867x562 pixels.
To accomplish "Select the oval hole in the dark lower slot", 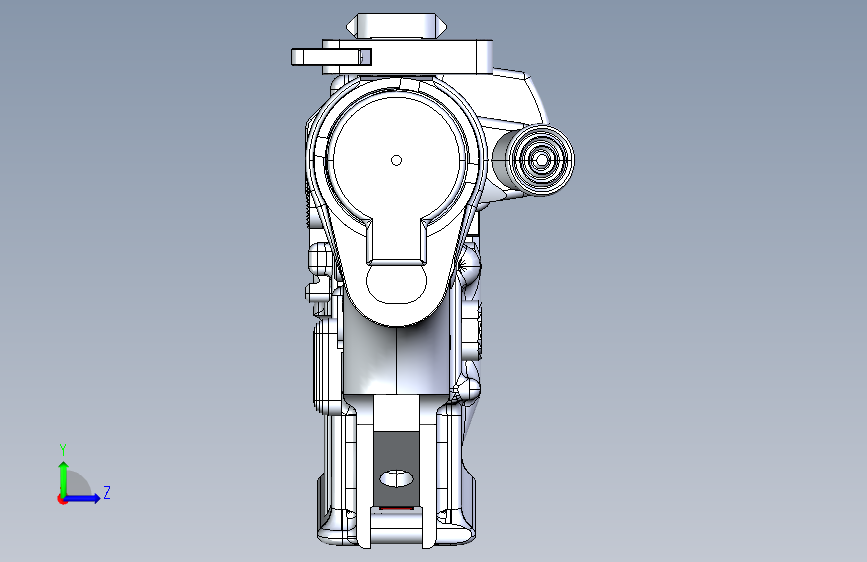I will (396, 478).
